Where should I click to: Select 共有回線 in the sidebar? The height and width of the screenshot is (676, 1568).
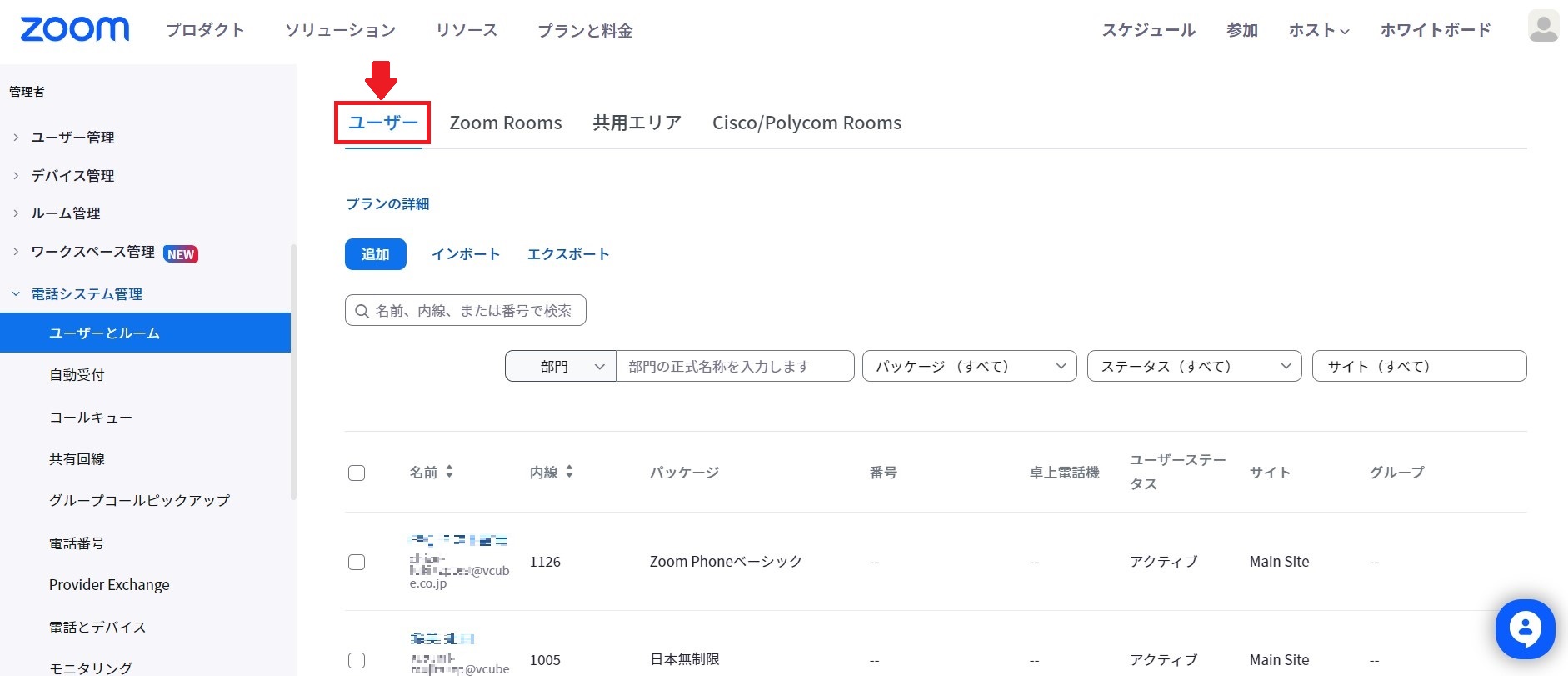[x=77, y=459]
